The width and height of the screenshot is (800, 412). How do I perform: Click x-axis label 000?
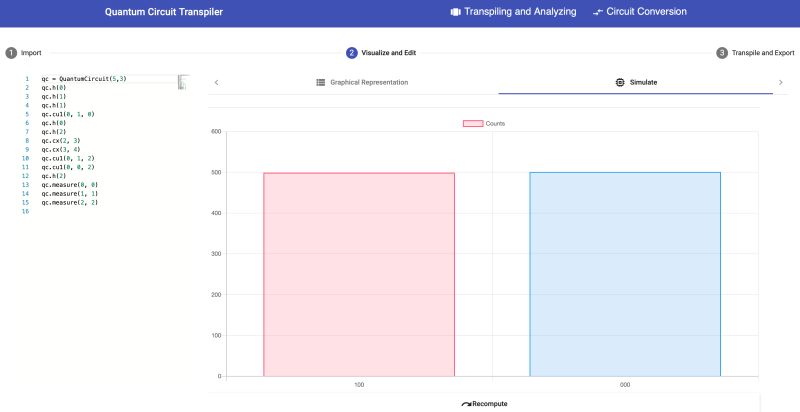[625, 385]
